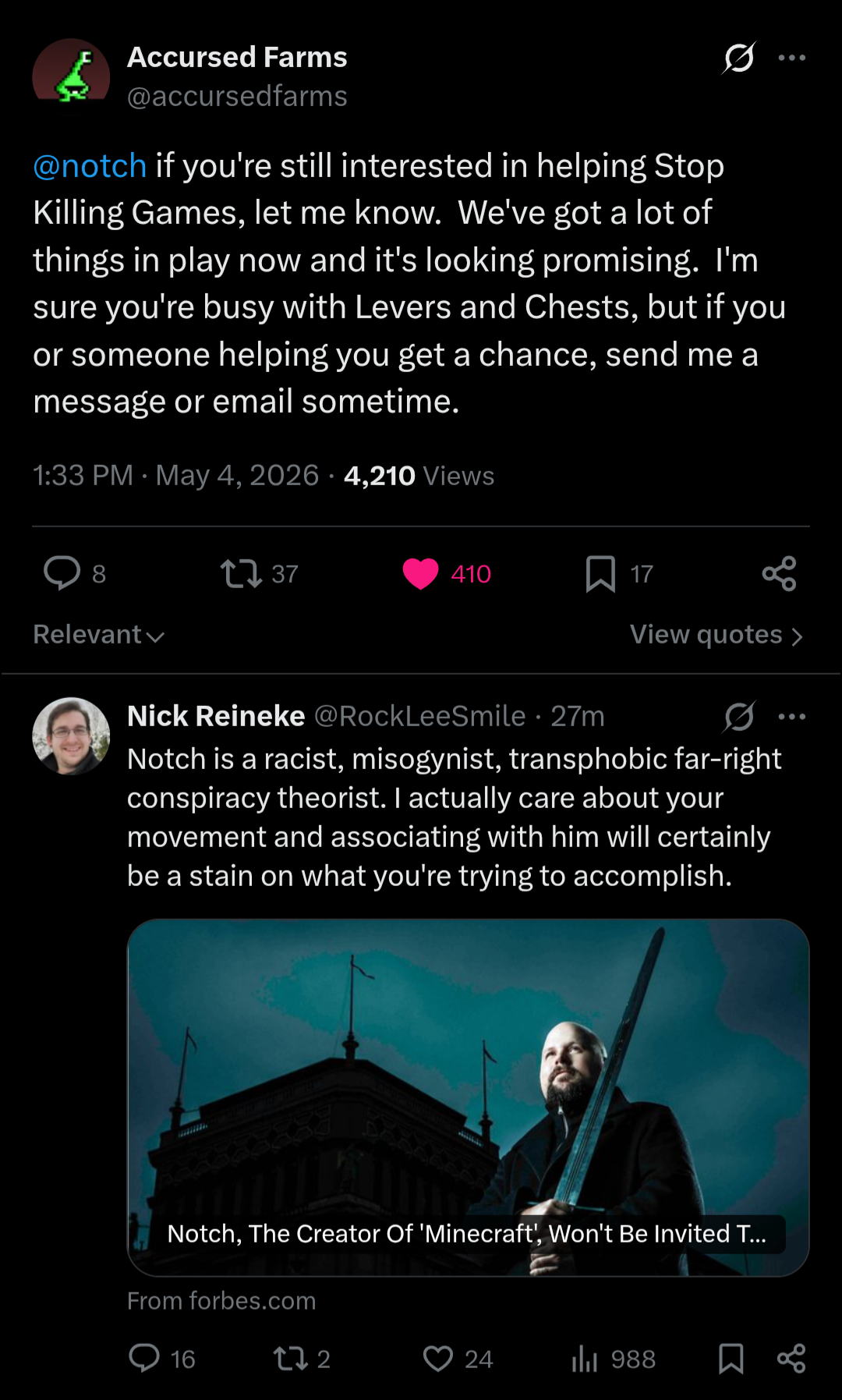The height and width of the screenshot is (1400, 842).
Task: Share Nick Reineke's reply
Action: pyautogui.click(x=791, y=1359)
